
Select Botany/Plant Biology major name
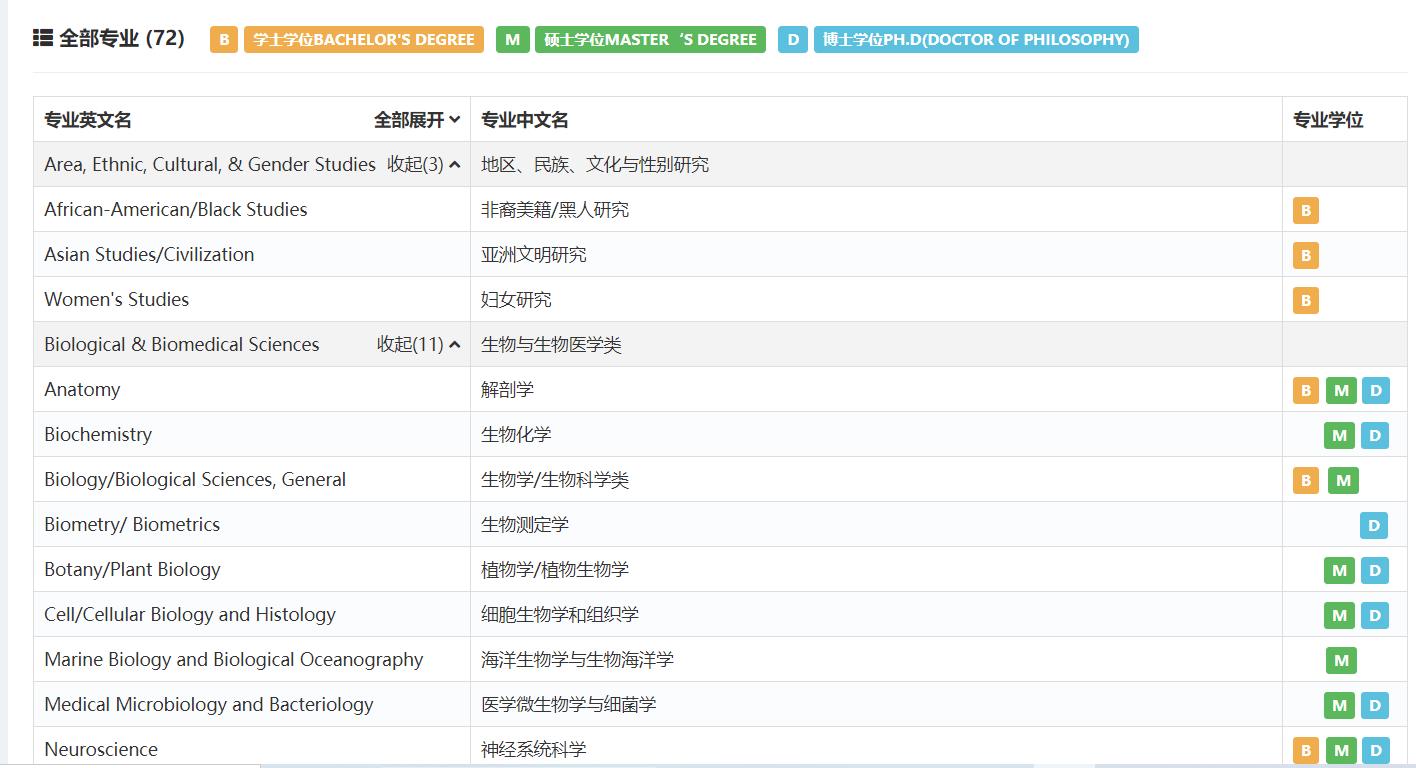(x=132, y=570)
